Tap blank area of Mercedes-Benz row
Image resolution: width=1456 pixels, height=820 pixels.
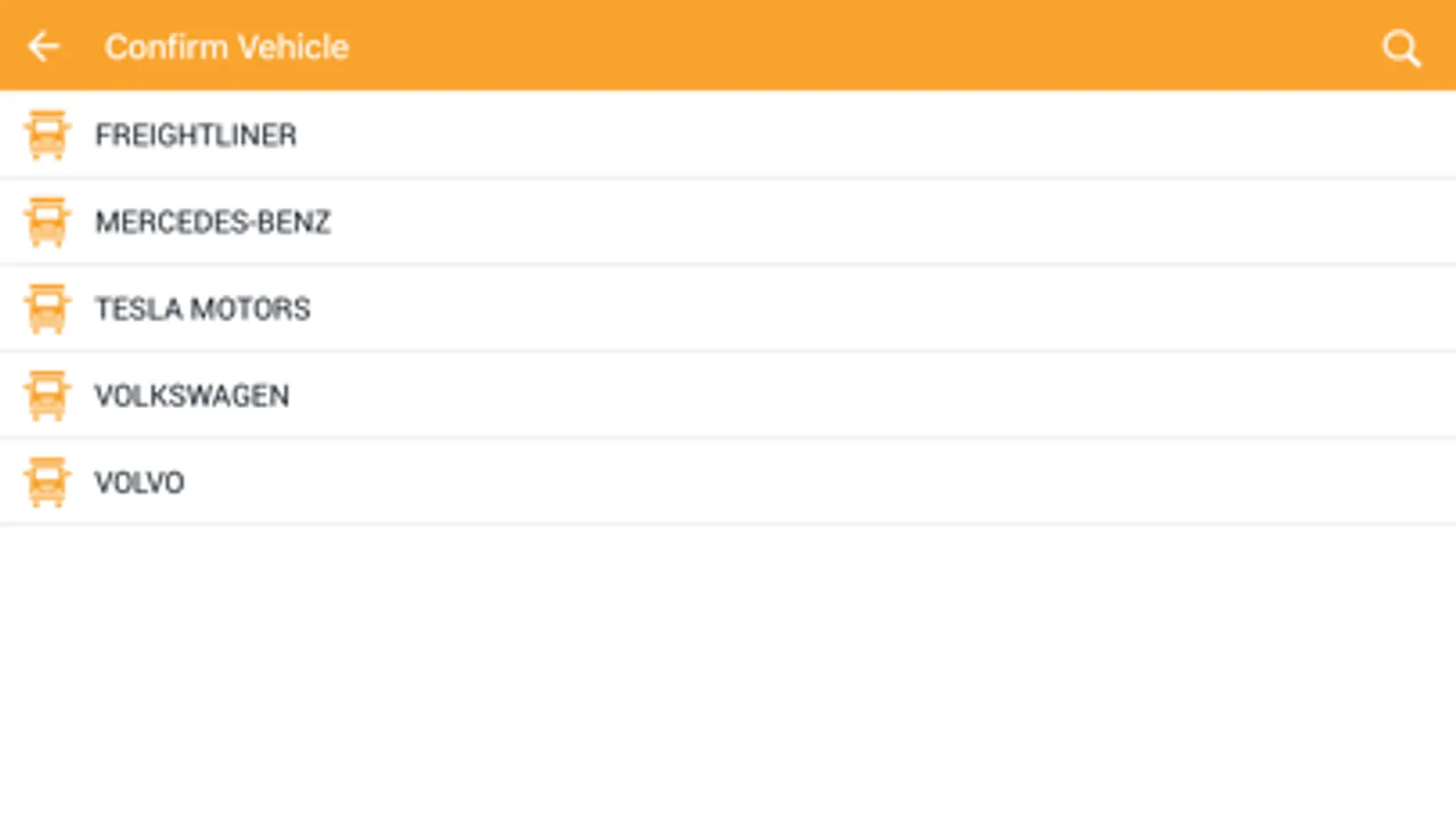[x=820, y=221]
